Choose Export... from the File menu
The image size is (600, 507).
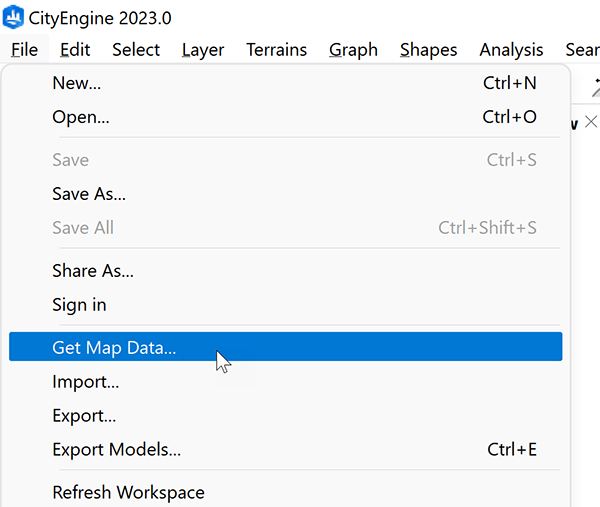[84, 416]
